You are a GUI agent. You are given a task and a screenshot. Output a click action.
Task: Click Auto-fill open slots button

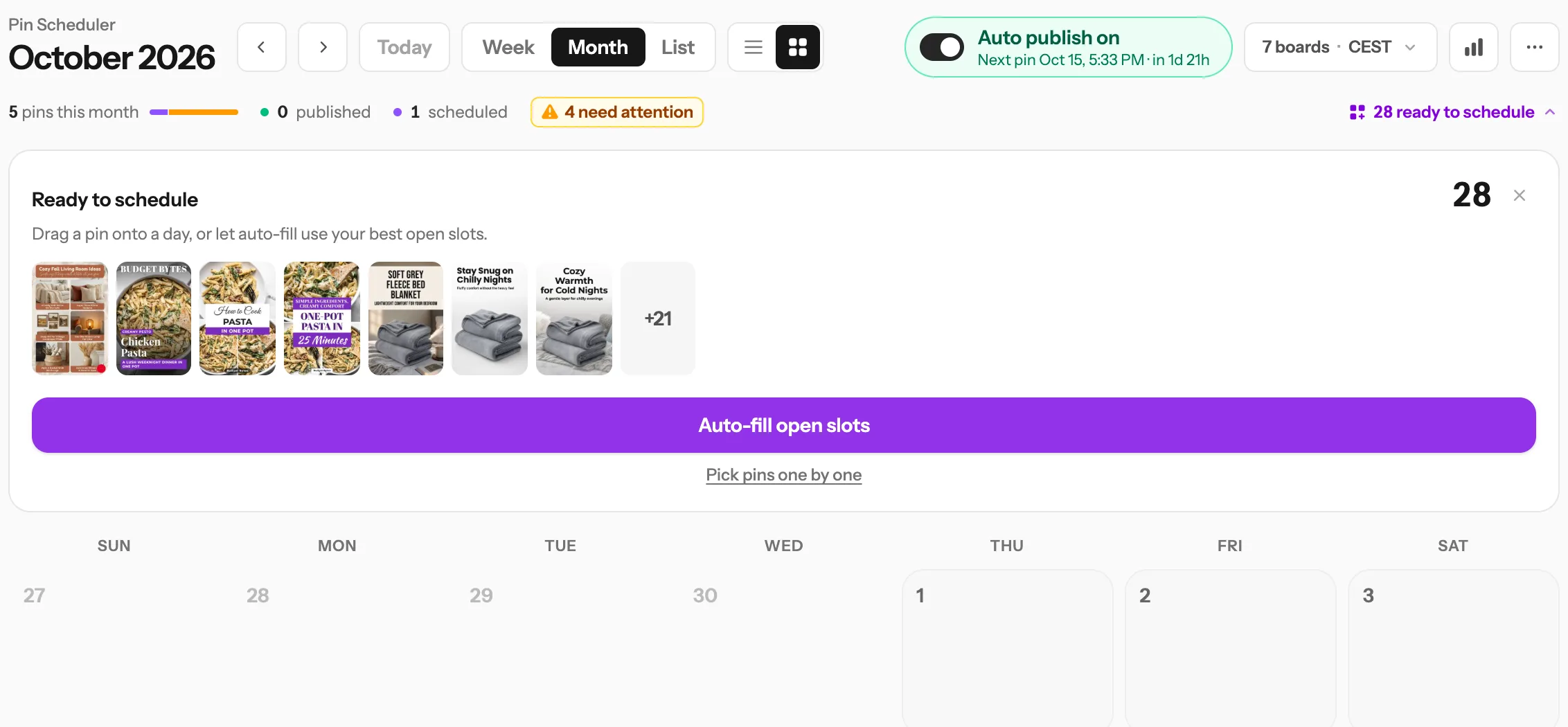[784, 425]
